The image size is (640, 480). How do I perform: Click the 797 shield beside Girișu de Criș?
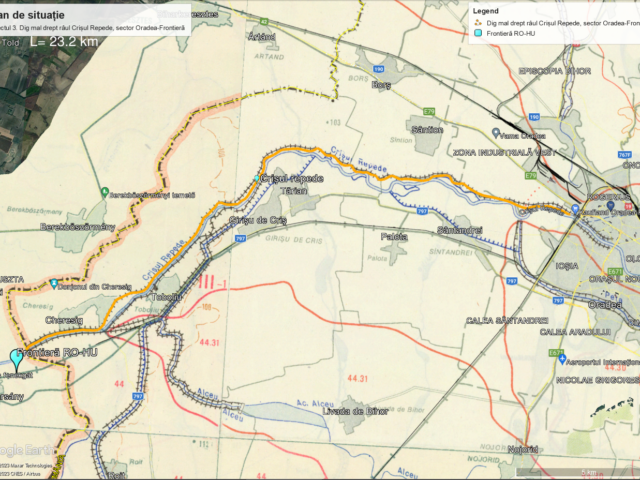[240, 238]
